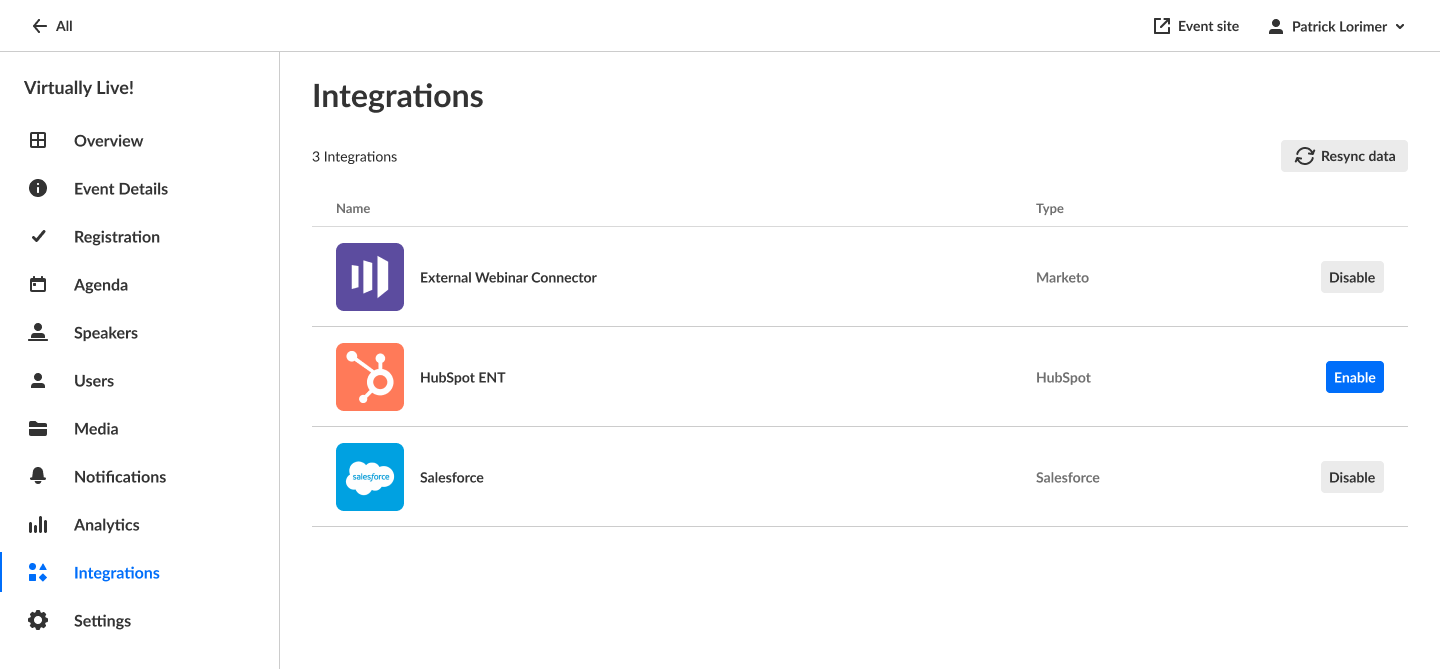Open the Patrick Lorimer user dropdown

(1337, 27)
